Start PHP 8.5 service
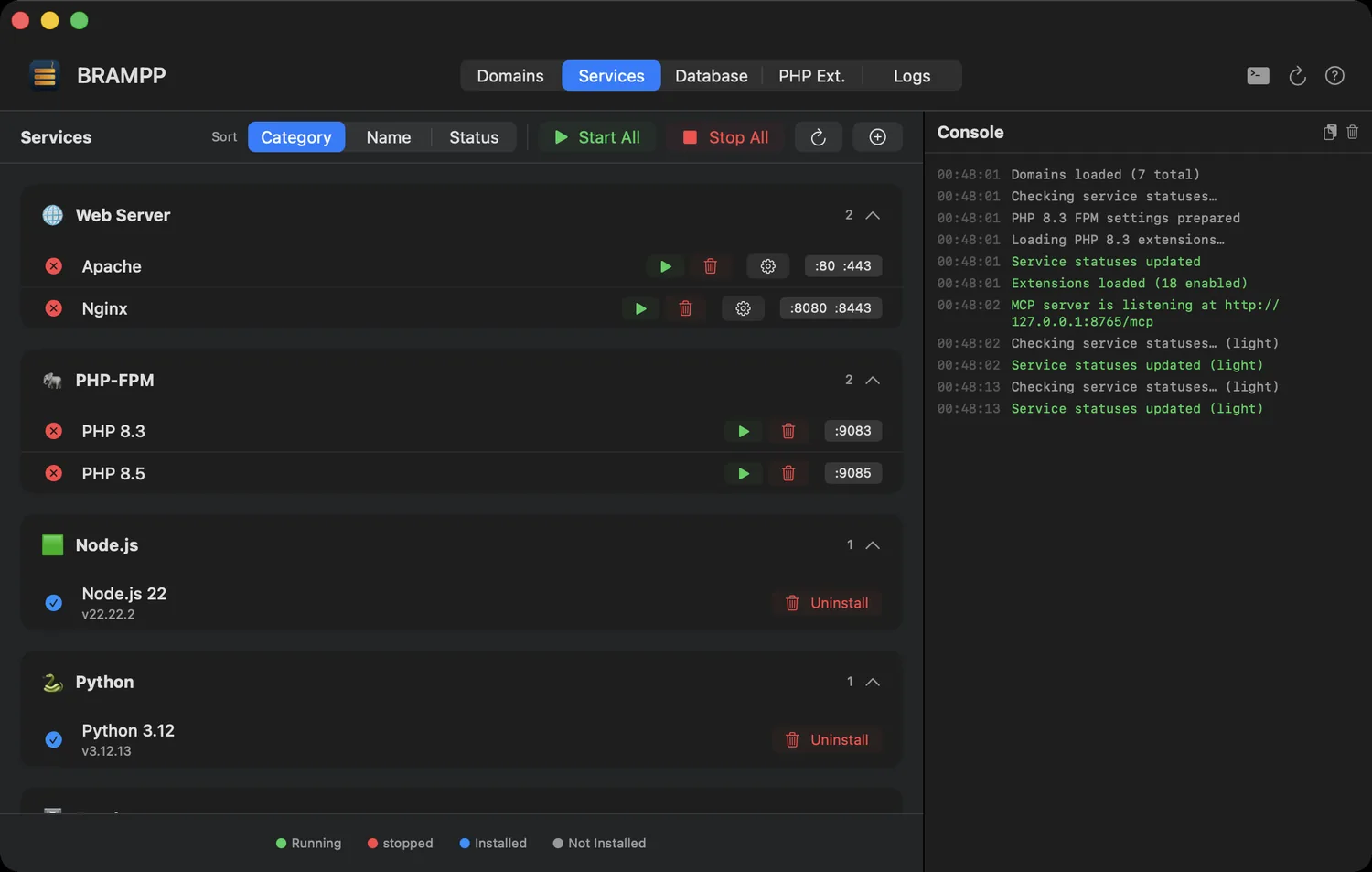The width and height of the screenshot is (1372, 872). (744, 473)
